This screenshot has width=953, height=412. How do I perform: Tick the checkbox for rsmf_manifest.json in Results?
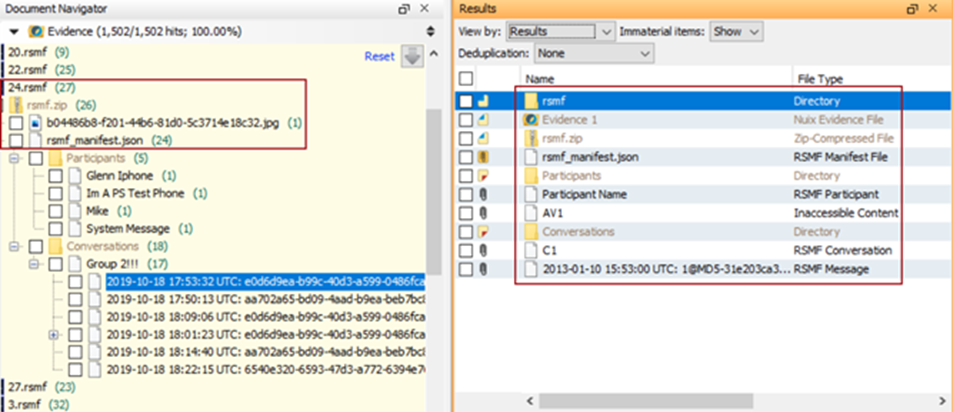pyautogui.click(x=466, y=157)
